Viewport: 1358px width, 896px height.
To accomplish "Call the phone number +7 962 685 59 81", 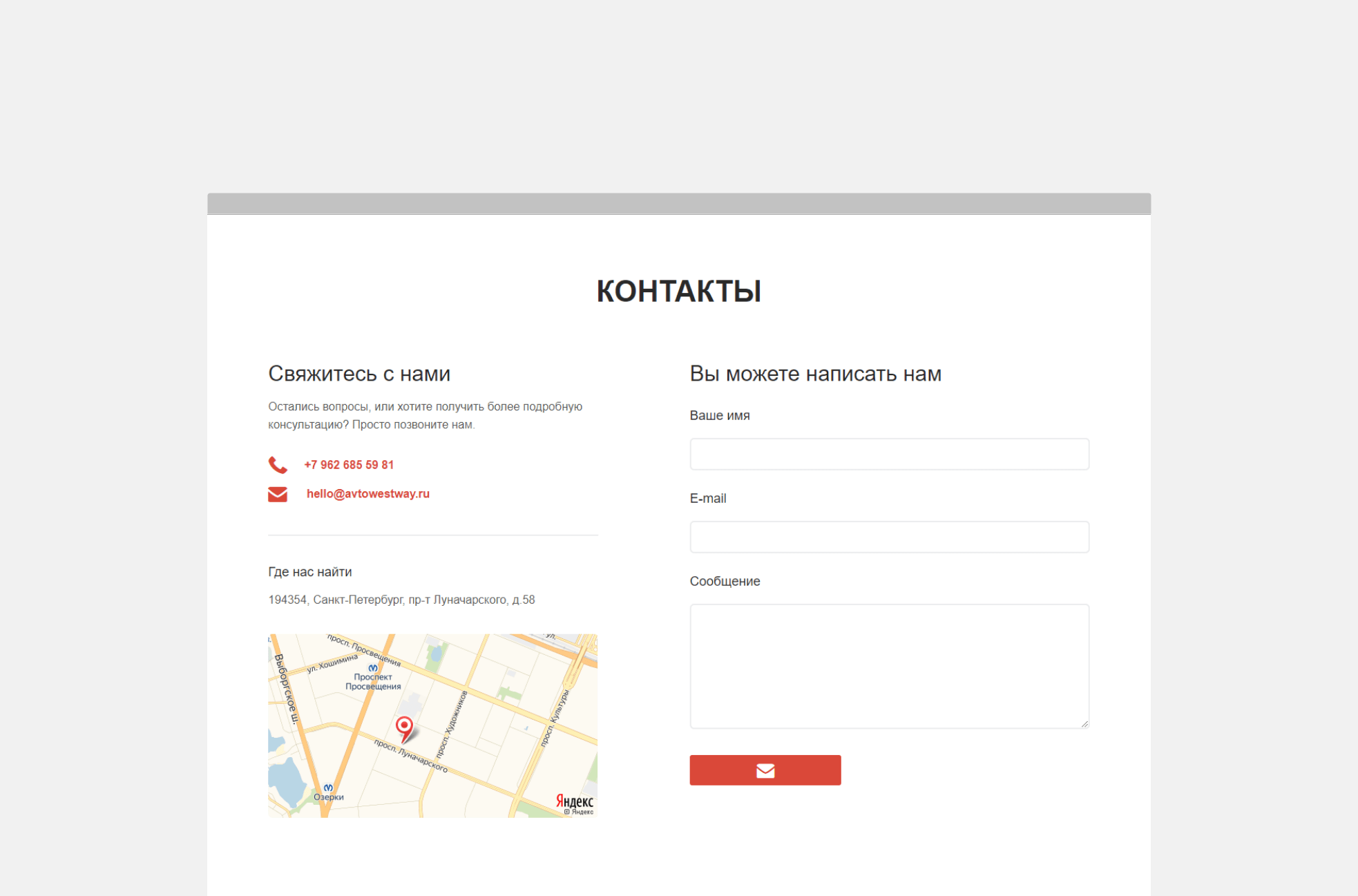I will (349, 465).
